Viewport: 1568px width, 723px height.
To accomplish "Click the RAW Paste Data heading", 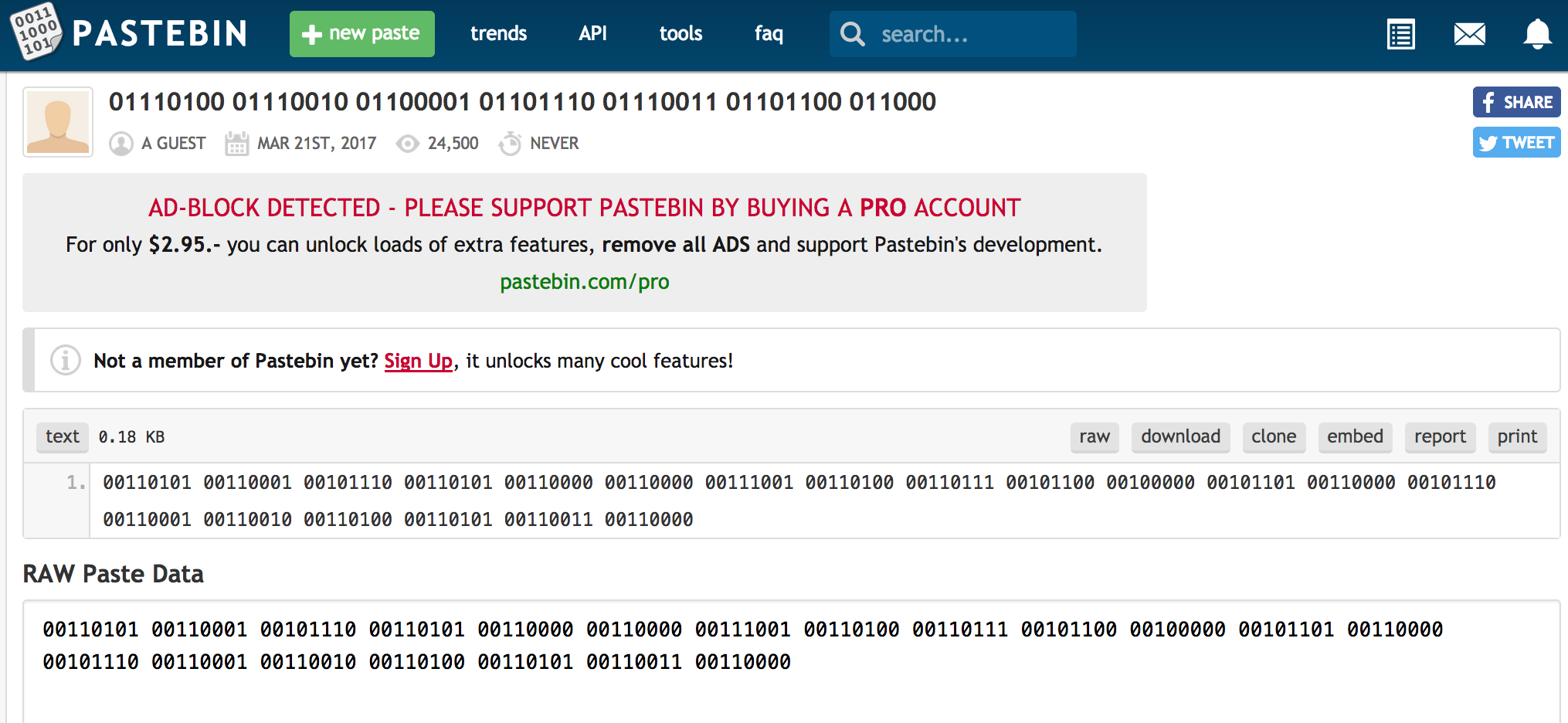I will click(114, 574).
